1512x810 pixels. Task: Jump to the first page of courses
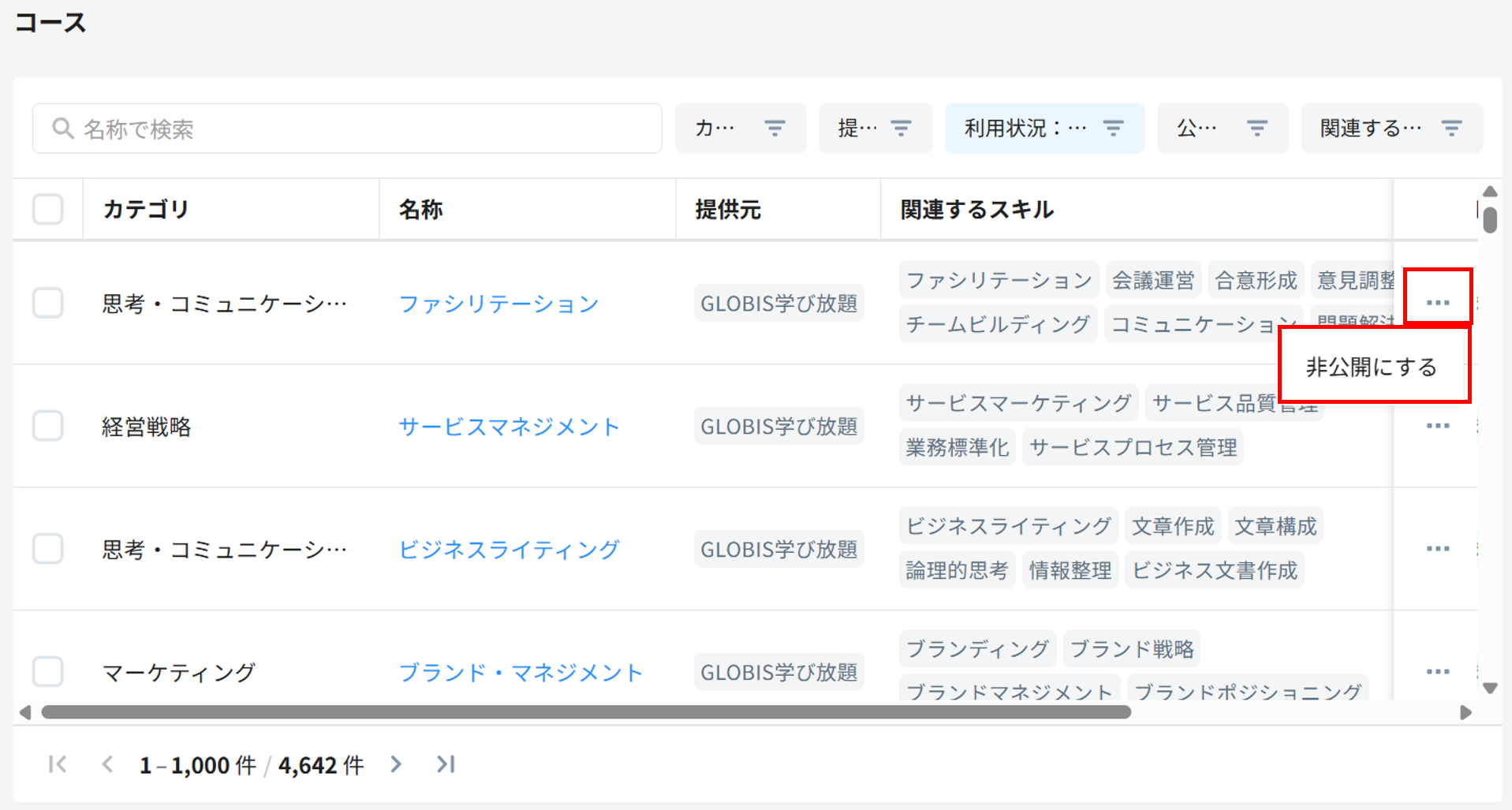(57, 764)
